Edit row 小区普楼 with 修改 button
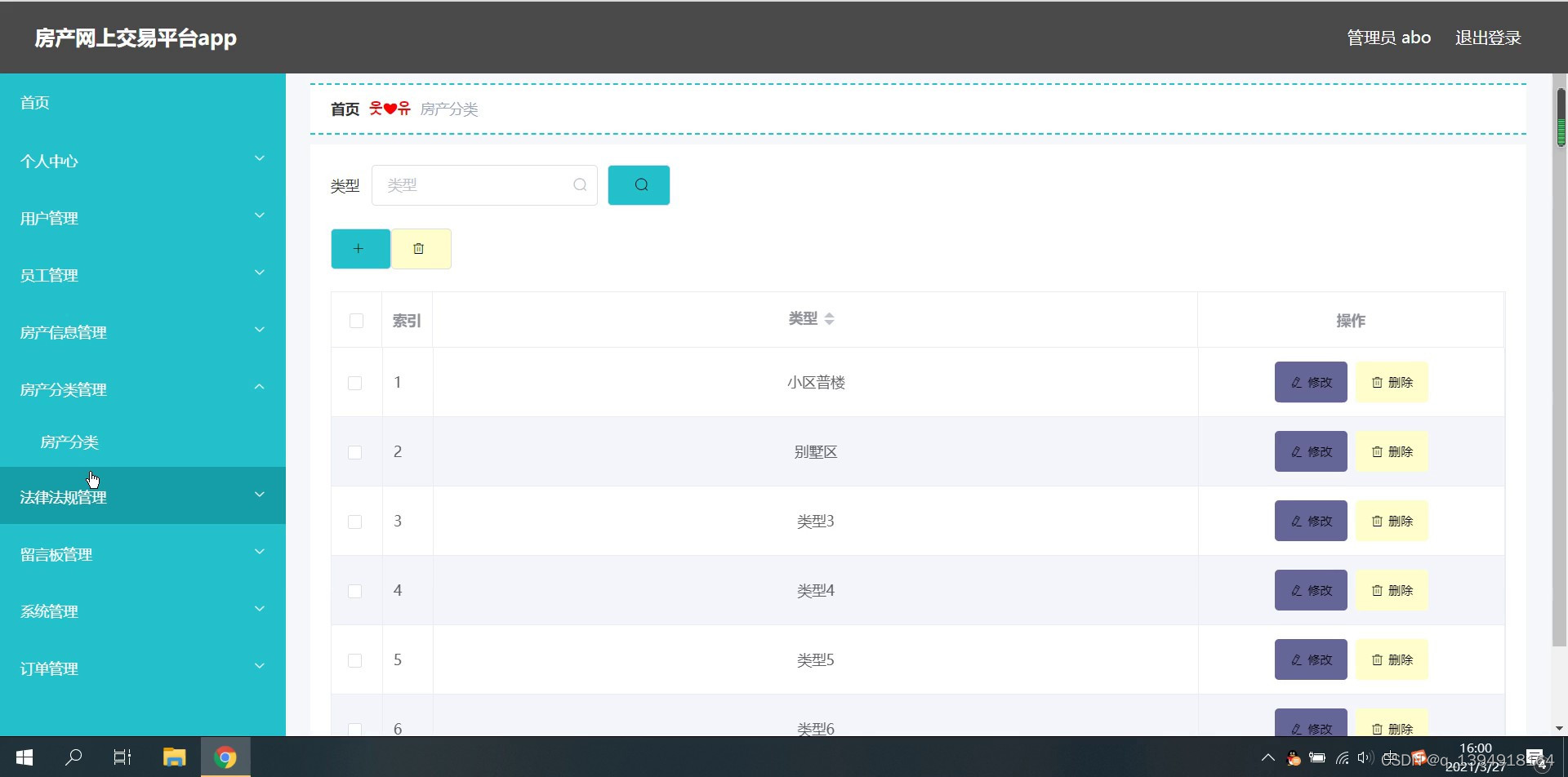The width and height of the screenshot is (1568, 777). click(1311, 382)
